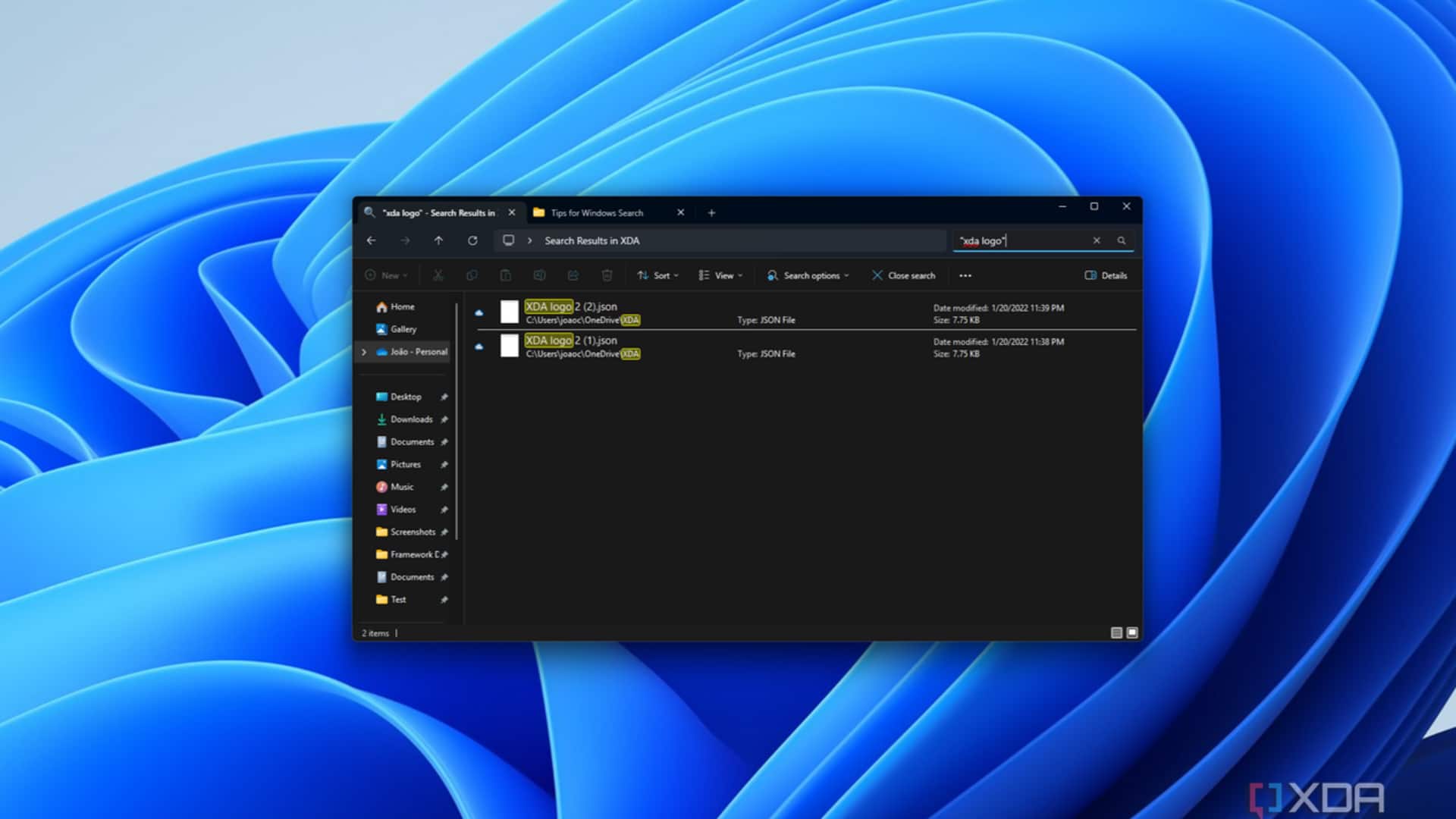Viewport: 1456px width, 819px height.
Task: Click the Copy icon in toolbar
Action: [472, 275]
